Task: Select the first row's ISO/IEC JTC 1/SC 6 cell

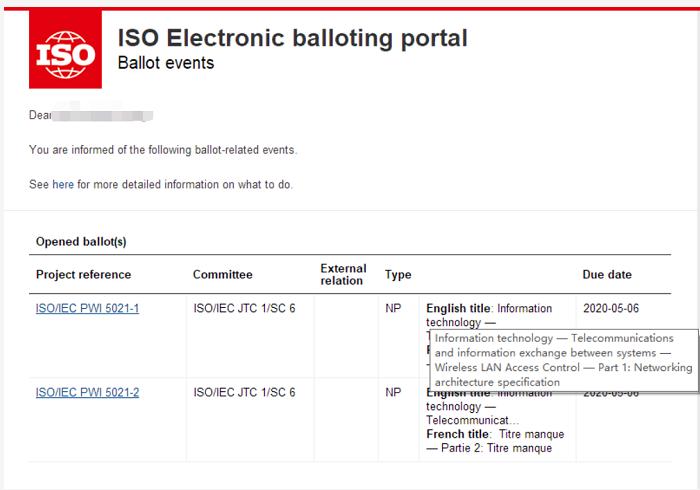Action: coord(244,308)
